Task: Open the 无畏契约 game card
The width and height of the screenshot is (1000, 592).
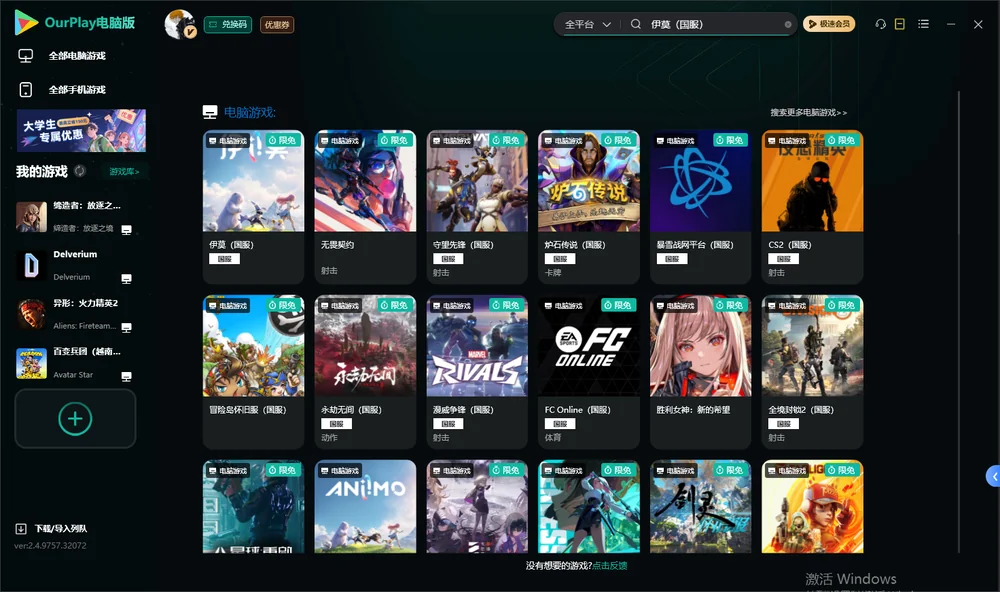Action: 365,207
